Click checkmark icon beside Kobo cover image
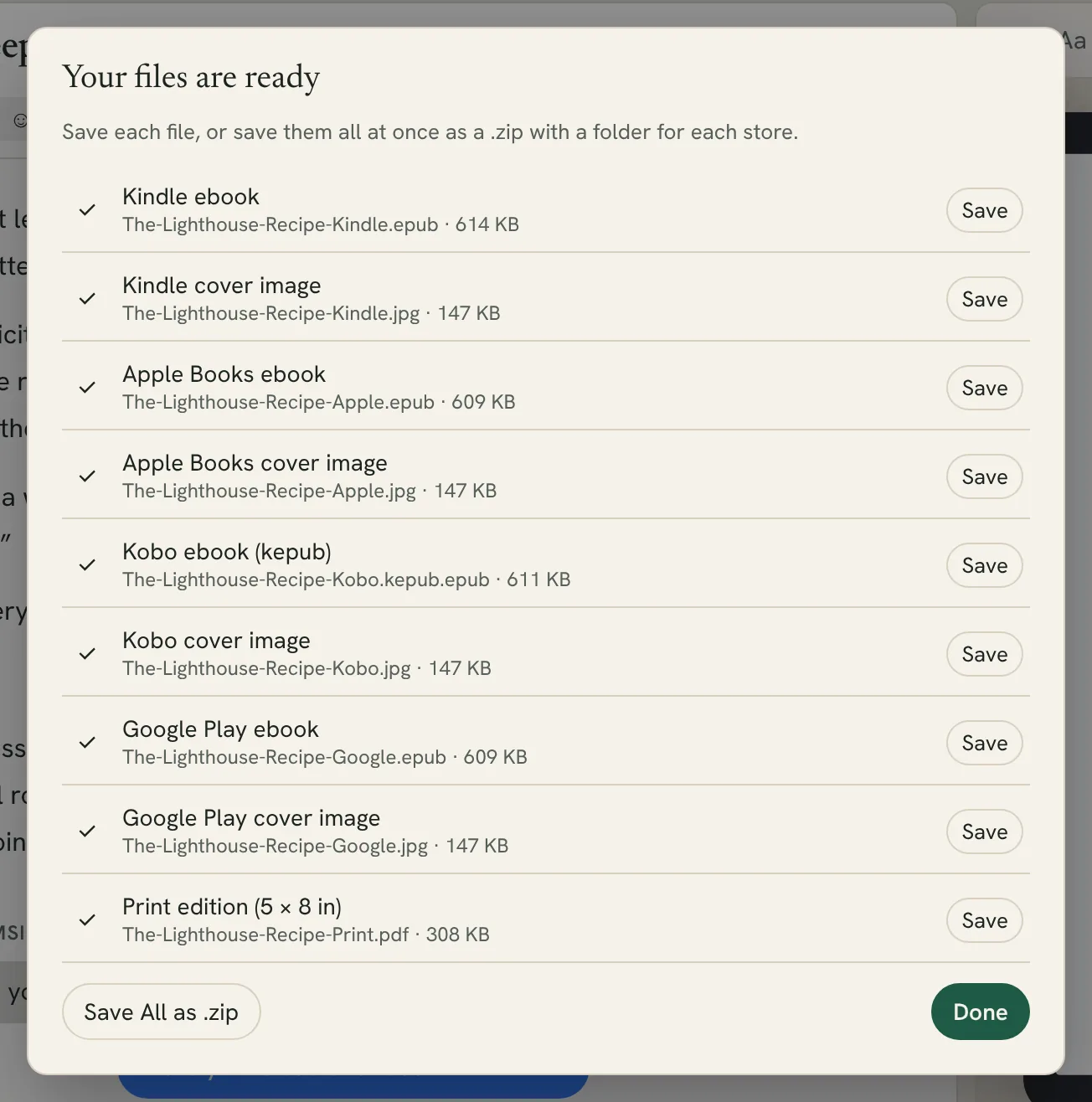Screen dimensions: 1092x1102 (x=87, y=654)
